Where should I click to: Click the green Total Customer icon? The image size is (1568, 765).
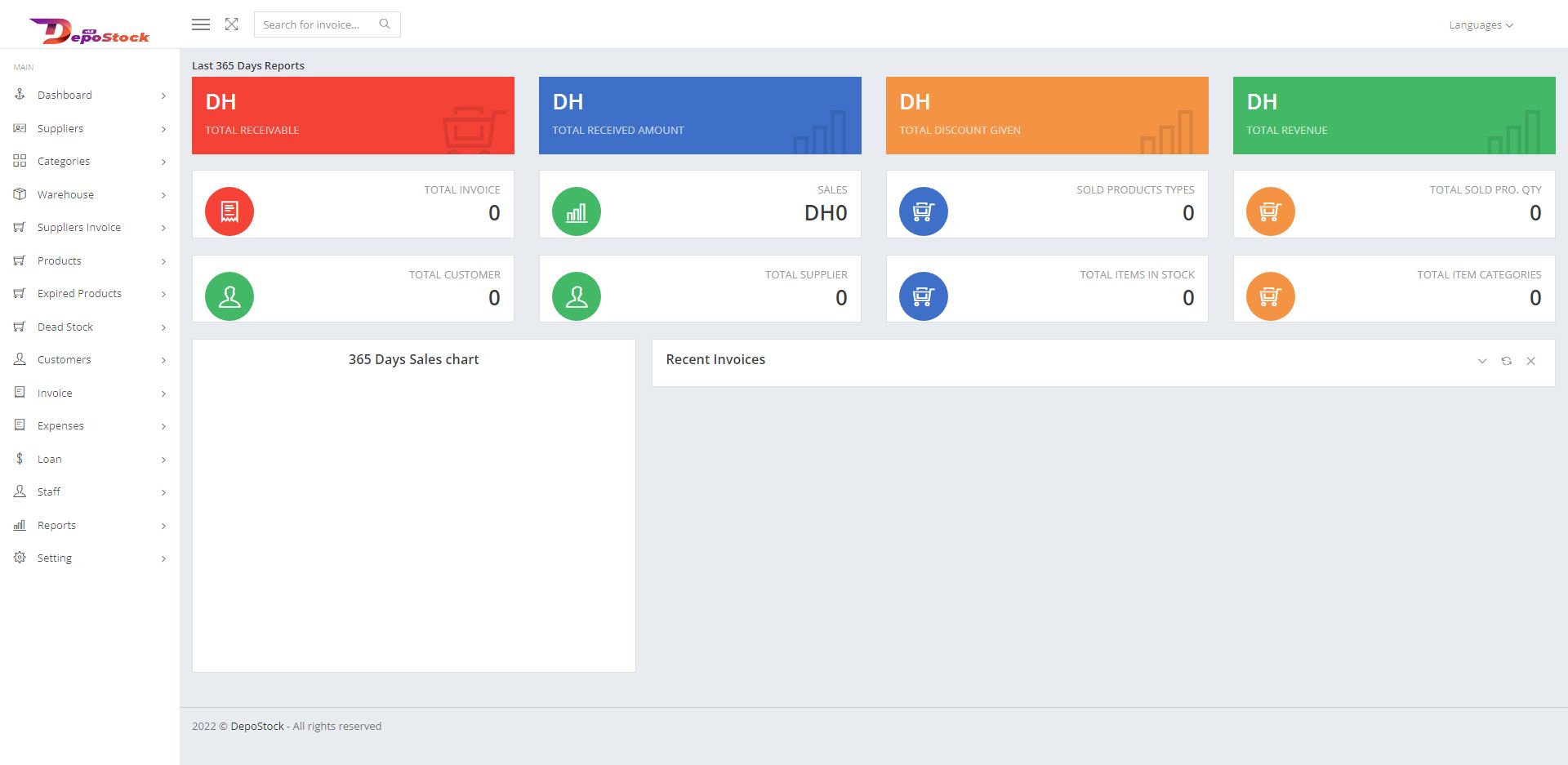click(229, 296)
